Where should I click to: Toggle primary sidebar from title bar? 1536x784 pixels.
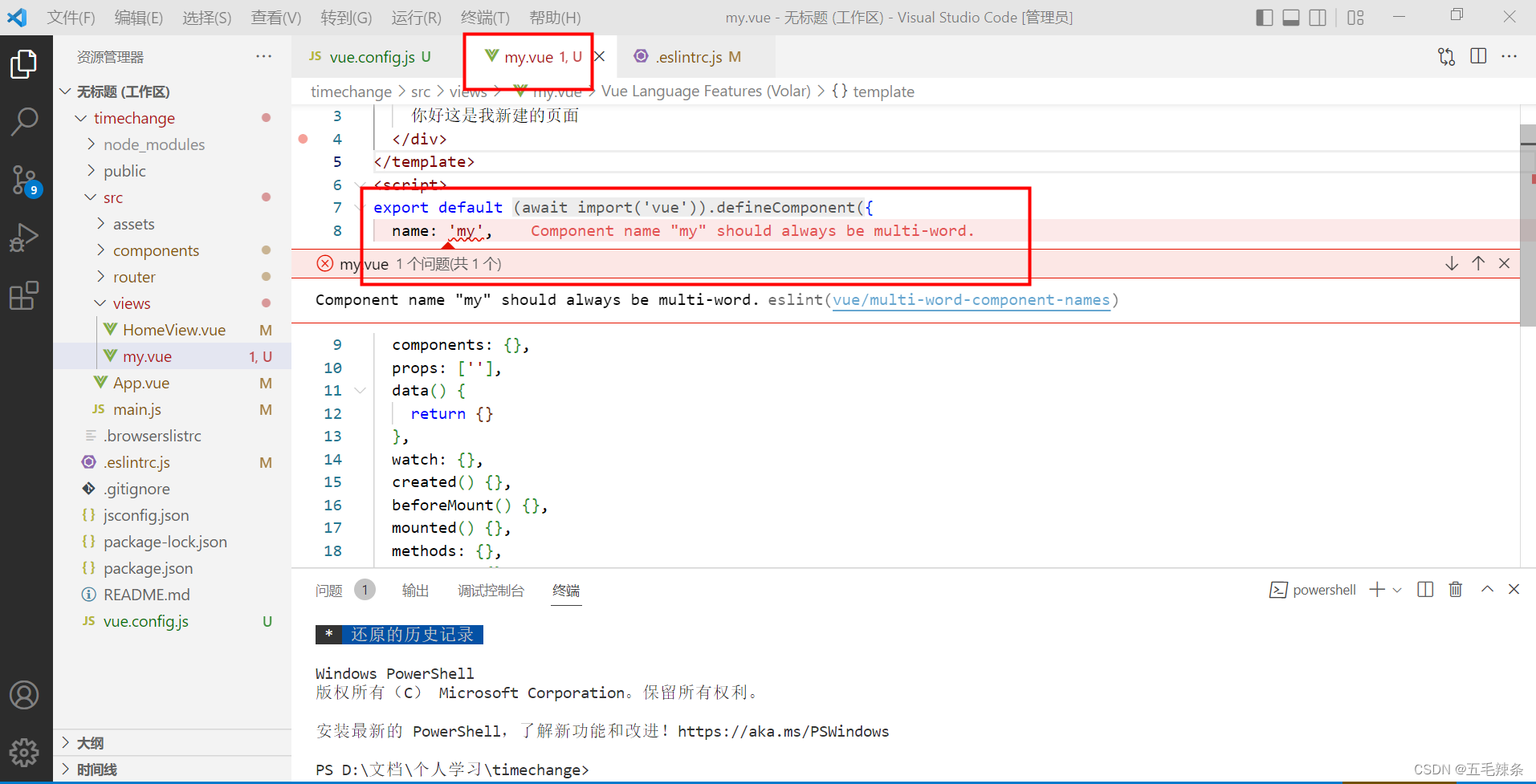1265,17
